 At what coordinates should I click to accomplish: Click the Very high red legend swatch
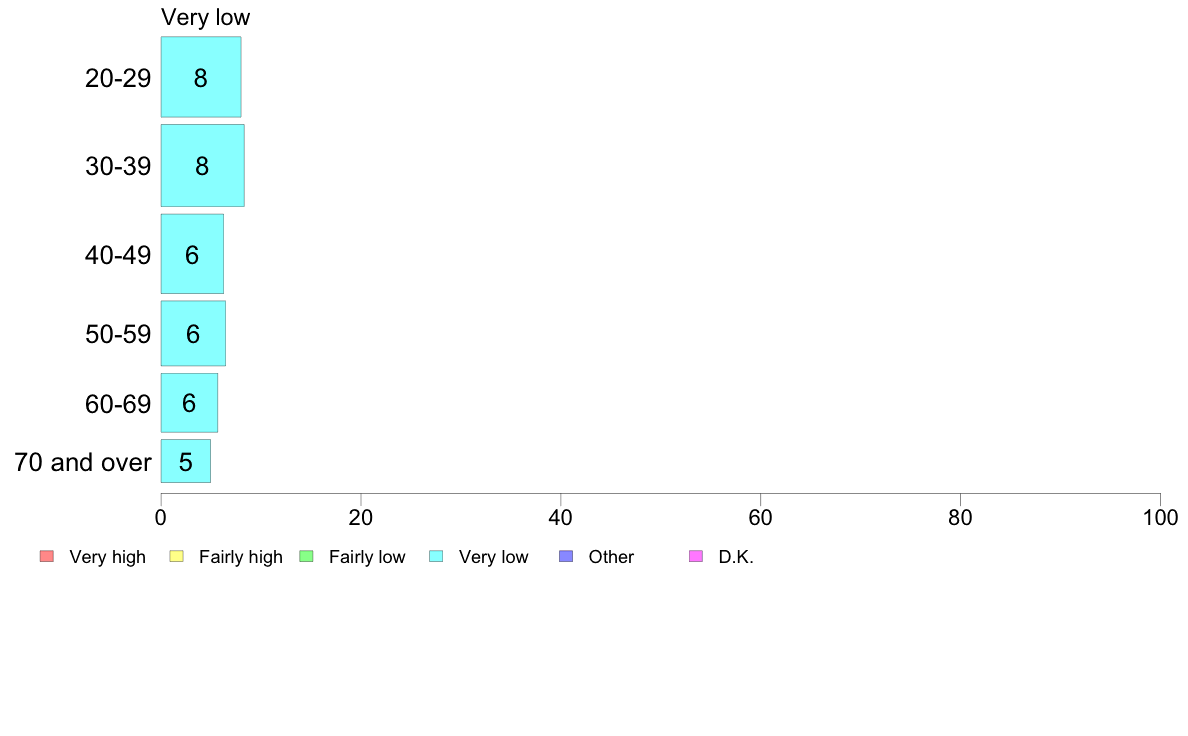point(47,556)
